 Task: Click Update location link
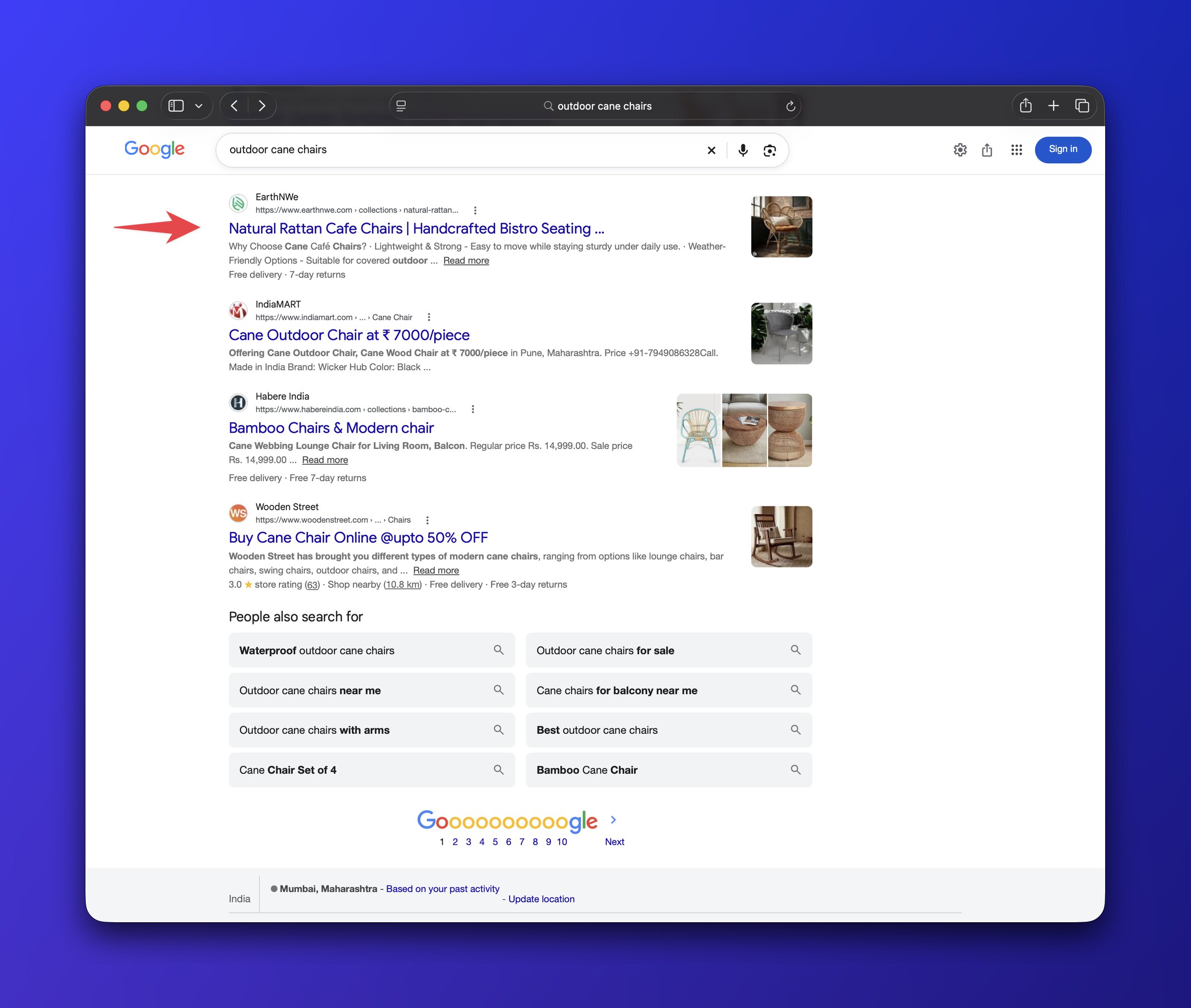(541, 899)
